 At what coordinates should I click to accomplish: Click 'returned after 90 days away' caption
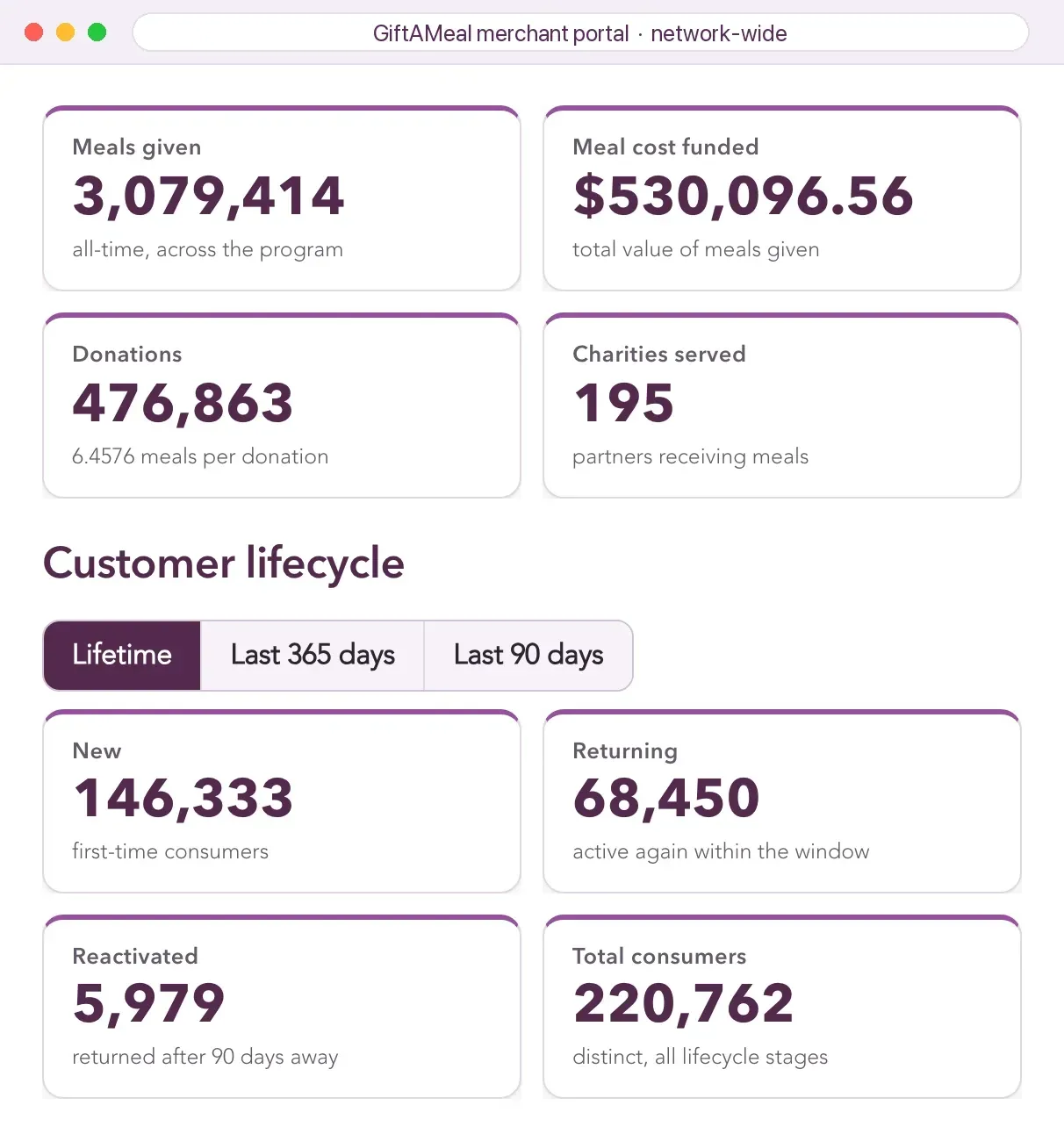click(205, 1058)
